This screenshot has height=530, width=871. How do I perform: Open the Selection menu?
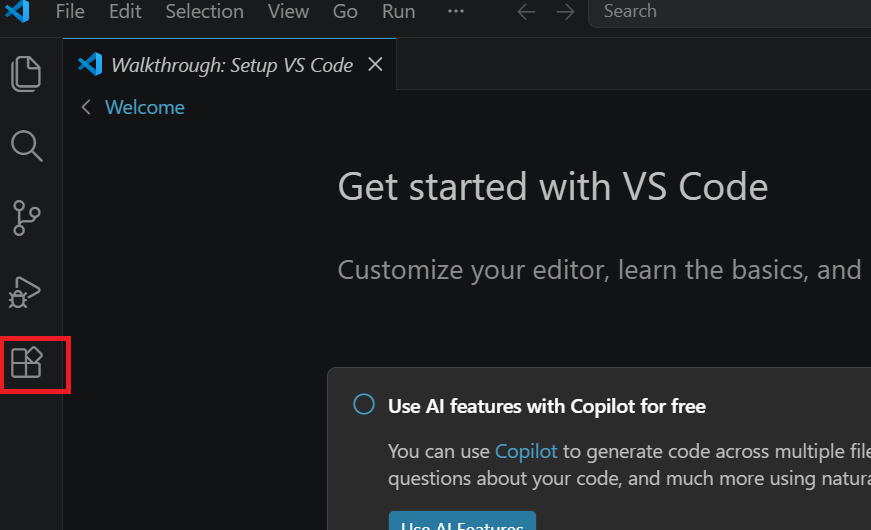pos(204,12)
